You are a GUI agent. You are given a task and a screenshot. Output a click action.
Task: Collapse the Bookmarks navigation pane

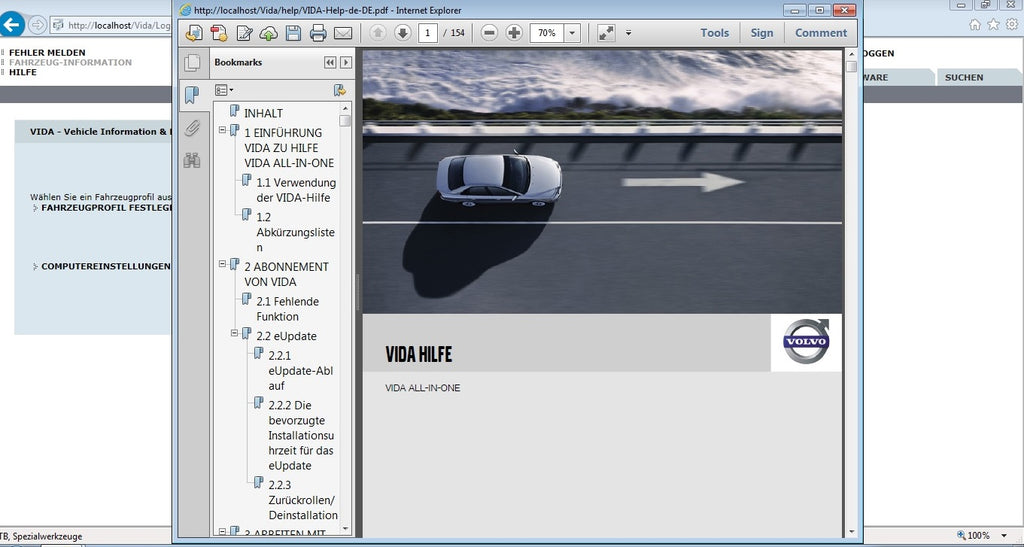[x=330, y=63]
